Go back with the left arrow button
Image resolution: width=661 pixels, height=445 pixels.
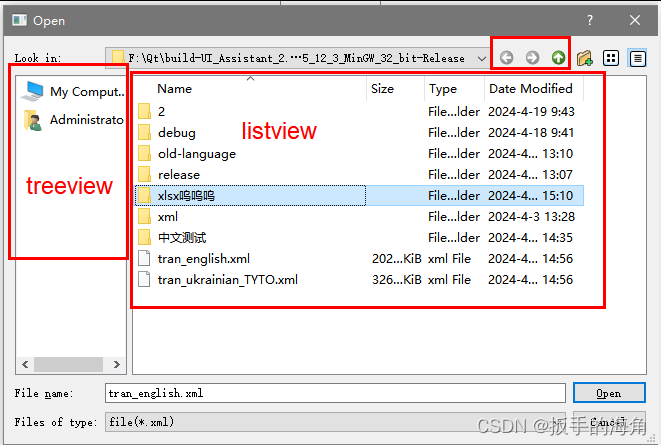point(506,57)
